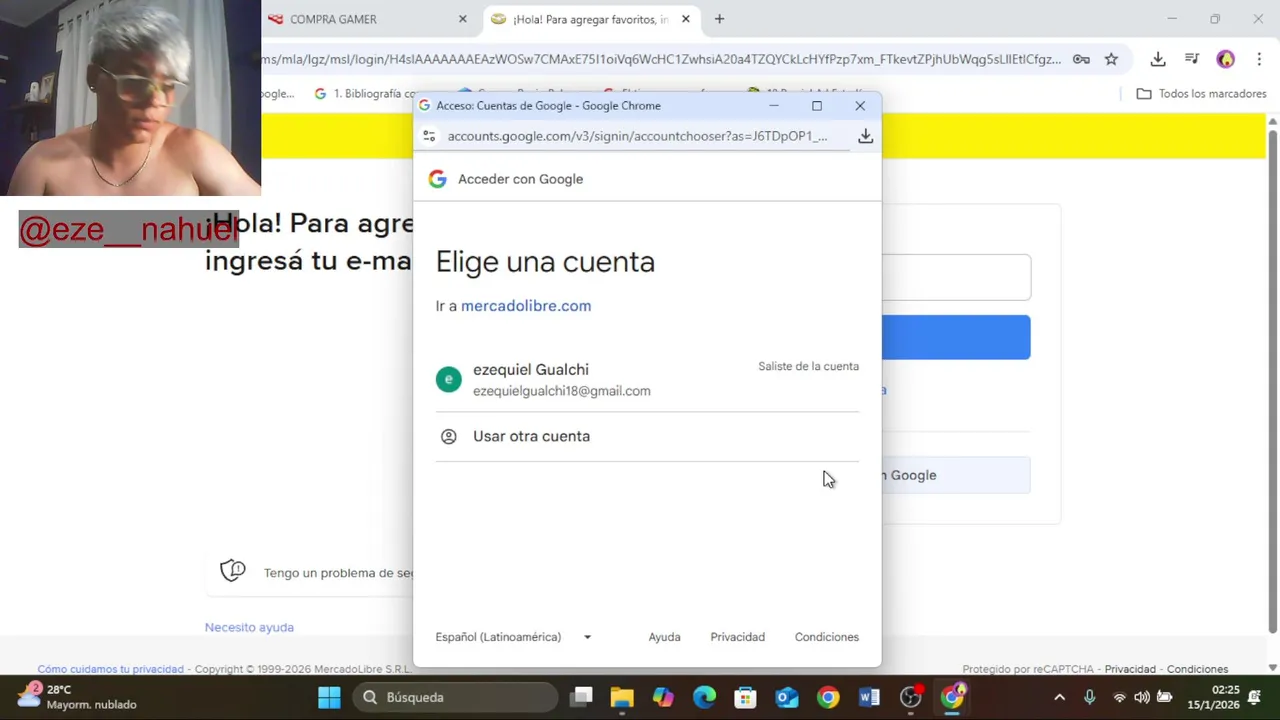The image size is (1280, 720).
Task: Close the ¡Hola! Para agregar favoritos tab
Action: coord(686,19)
